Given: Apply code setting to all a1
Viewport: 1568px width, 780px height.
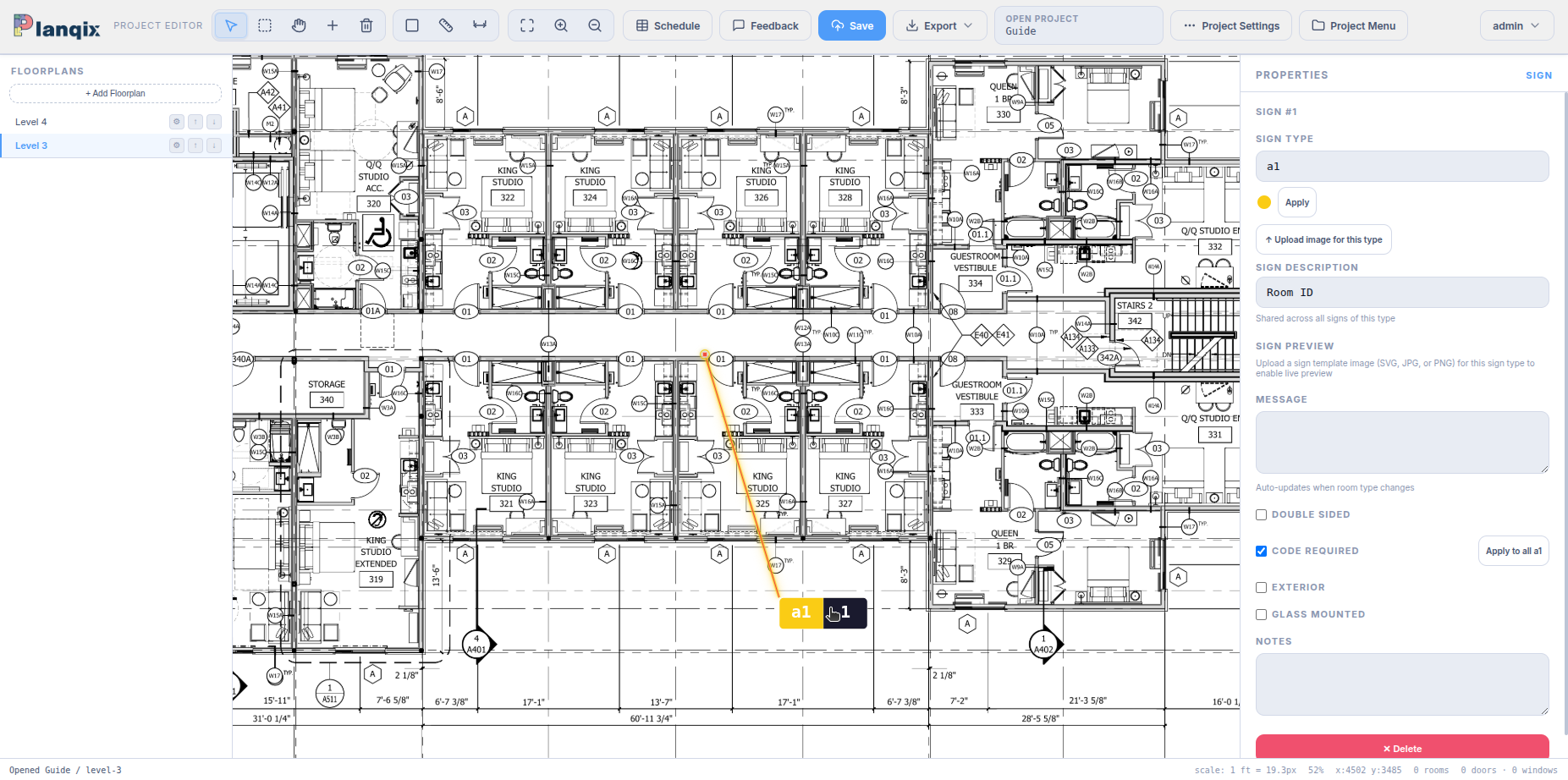Looking at the screenshot, I should 1514,551.
